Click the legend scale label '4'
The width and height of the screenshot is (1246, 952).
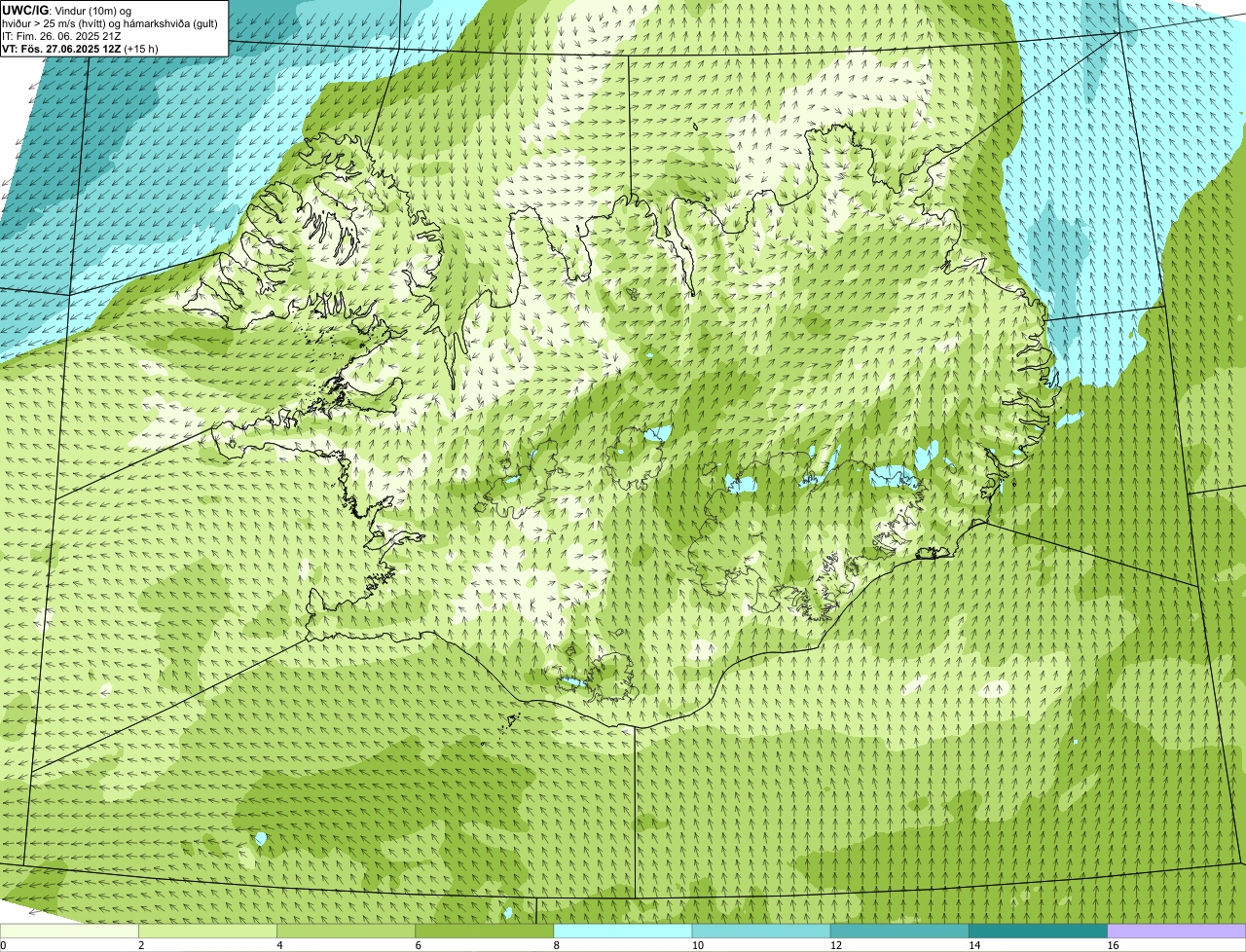pyautogui.click(x=279, y=945)
